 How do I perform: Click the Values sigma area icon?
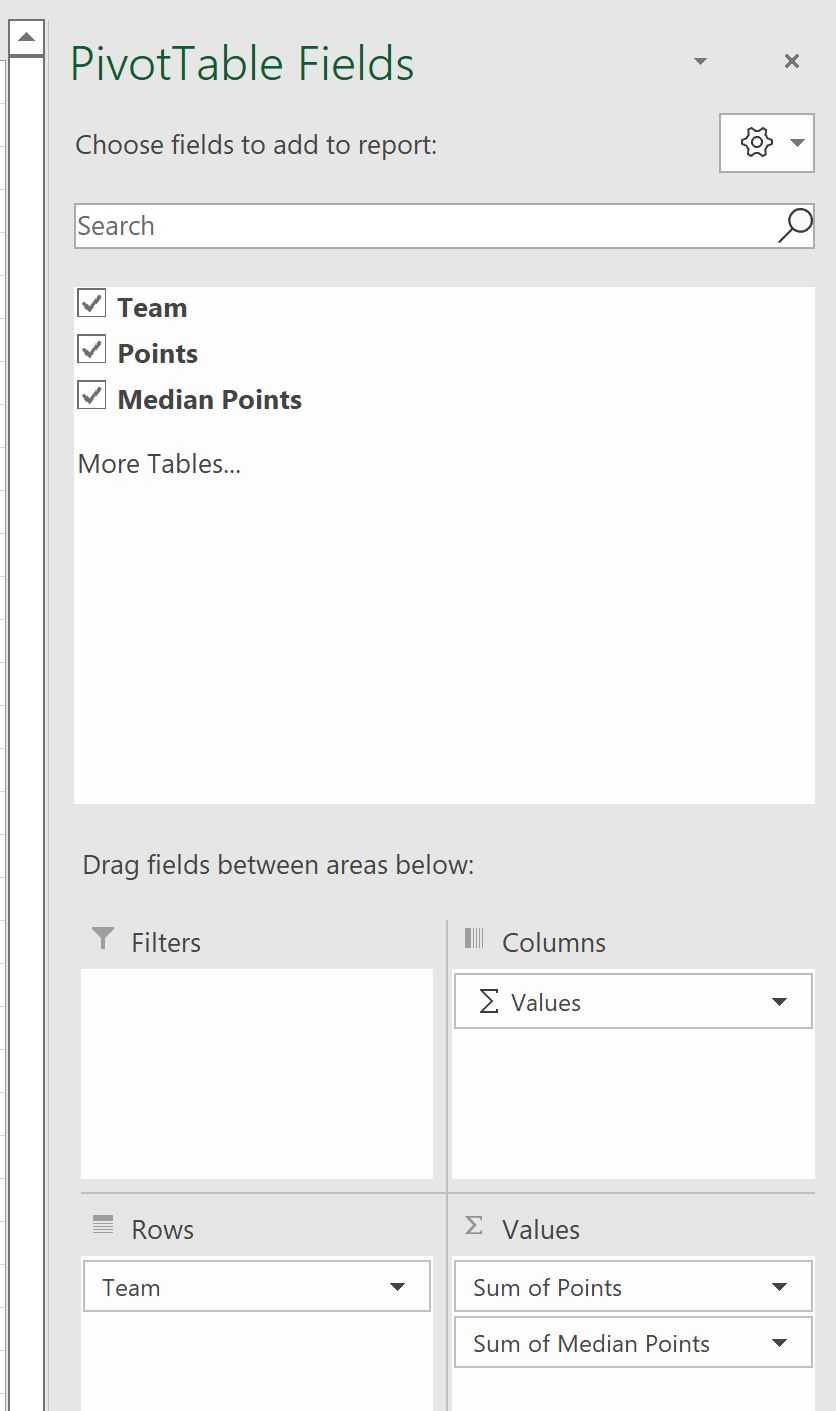pyautogui.click(x=474, y=1226)
